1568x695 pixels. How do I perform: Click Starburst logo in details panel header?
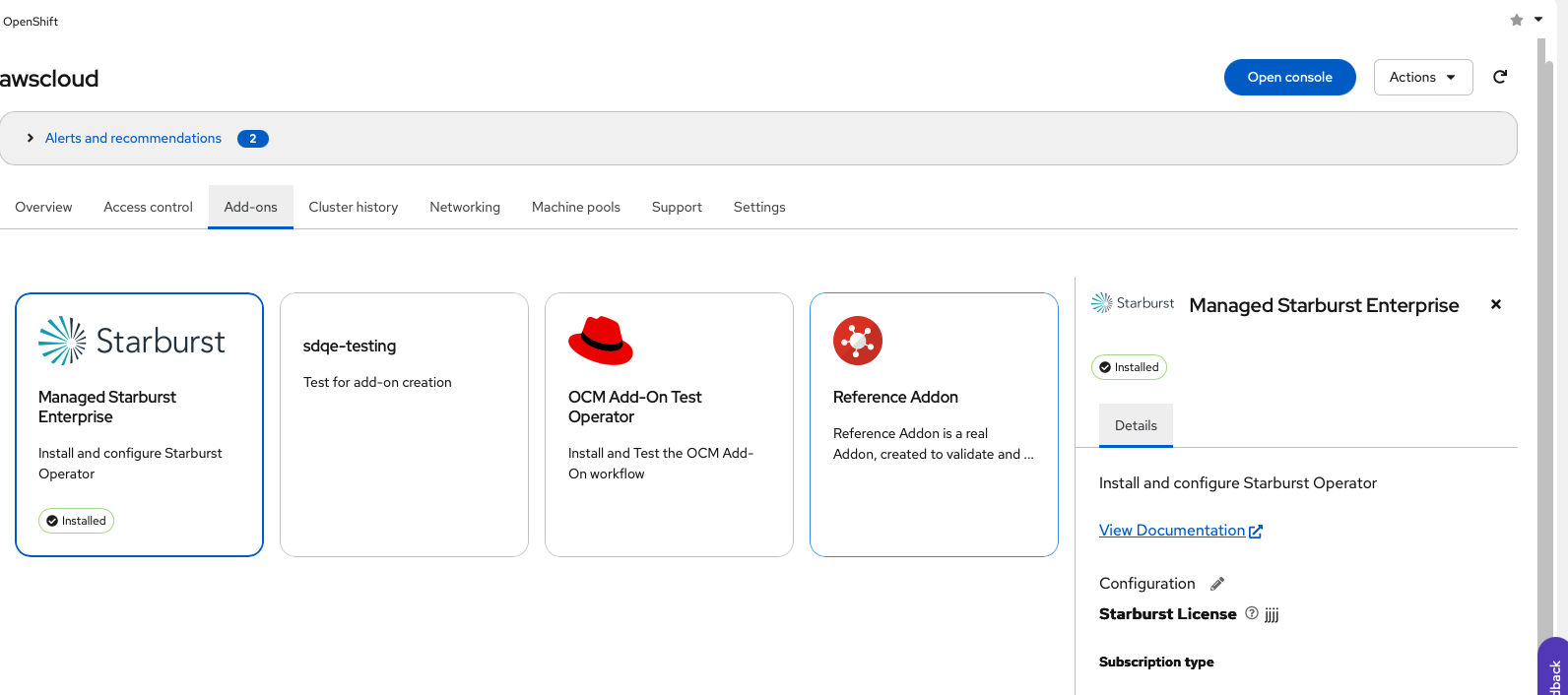[1133, 303]
